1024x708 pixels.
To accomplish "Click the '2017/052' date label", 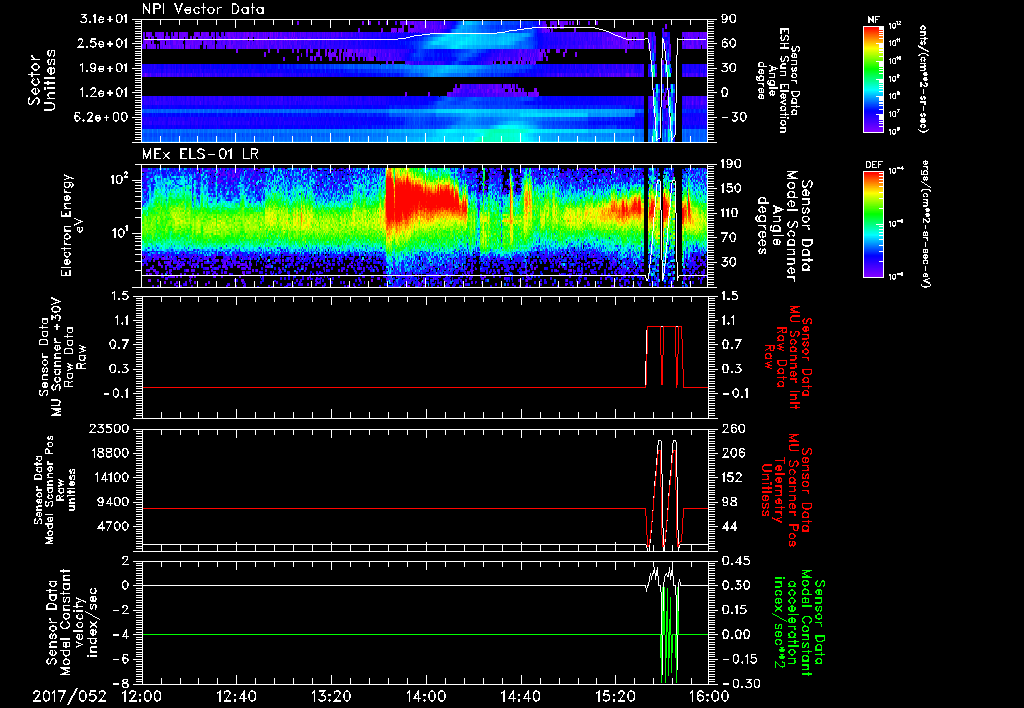I will pos(69,696).
